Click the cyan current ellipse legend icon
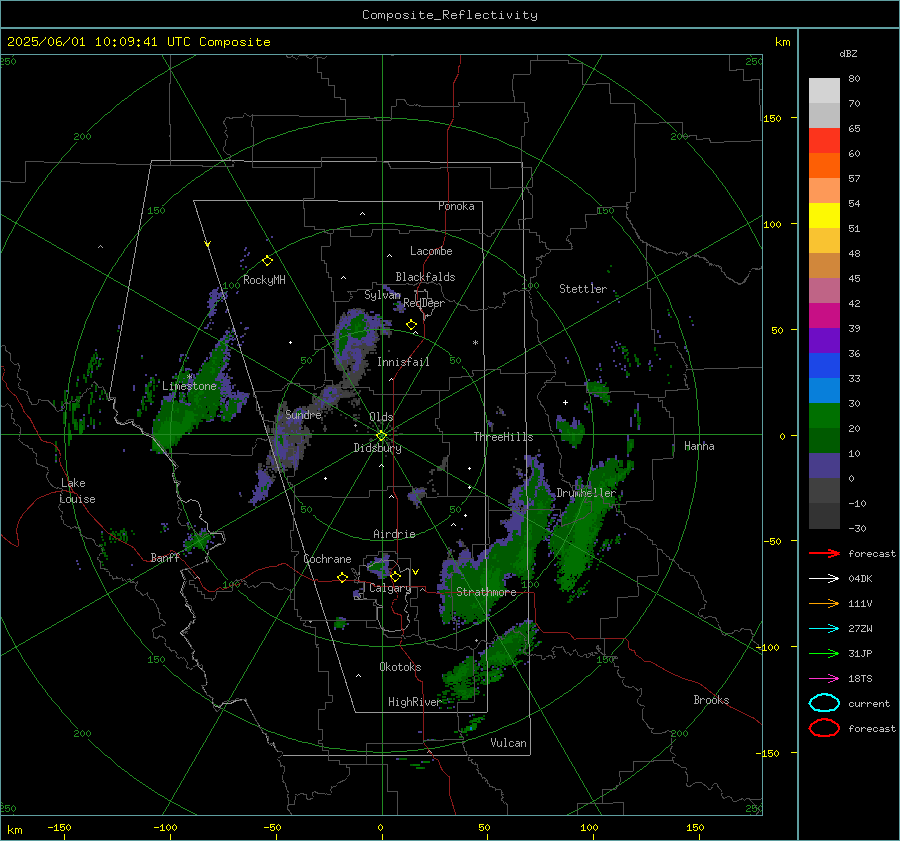Viewport: 900px width, 841px height. pos(824,703)
